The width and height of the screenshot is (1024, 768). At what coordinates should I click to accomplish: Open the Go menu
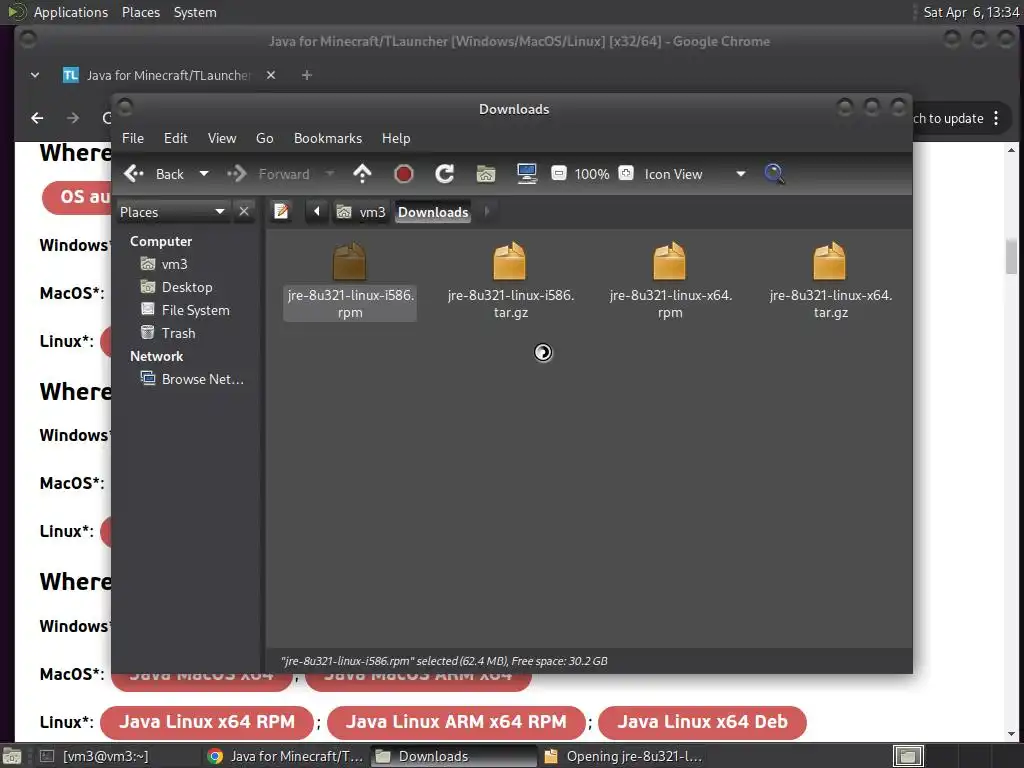264,138
